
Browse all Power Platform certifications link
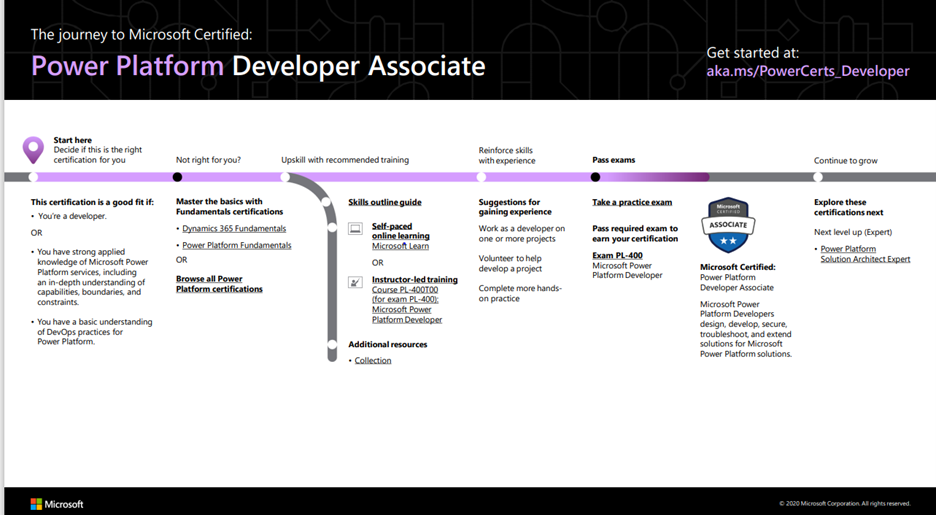(x=219, y=284)
